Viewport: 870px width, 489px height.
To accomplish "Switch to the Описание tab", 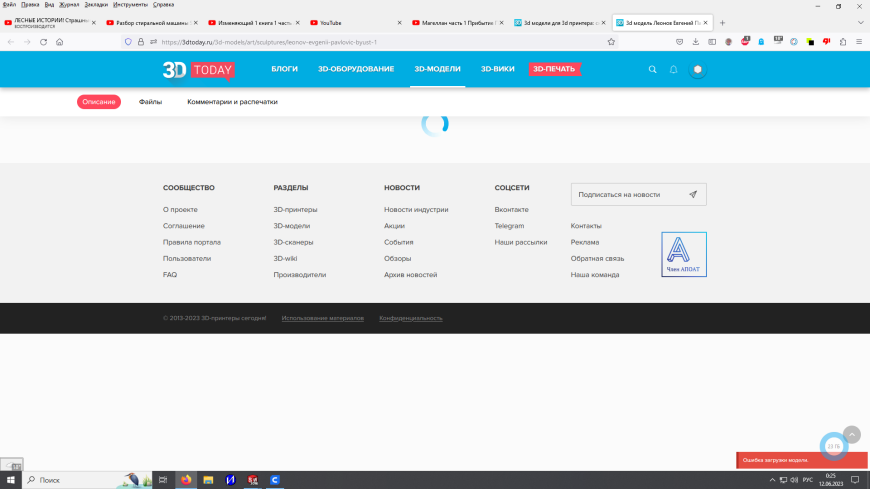I will 99,102.
